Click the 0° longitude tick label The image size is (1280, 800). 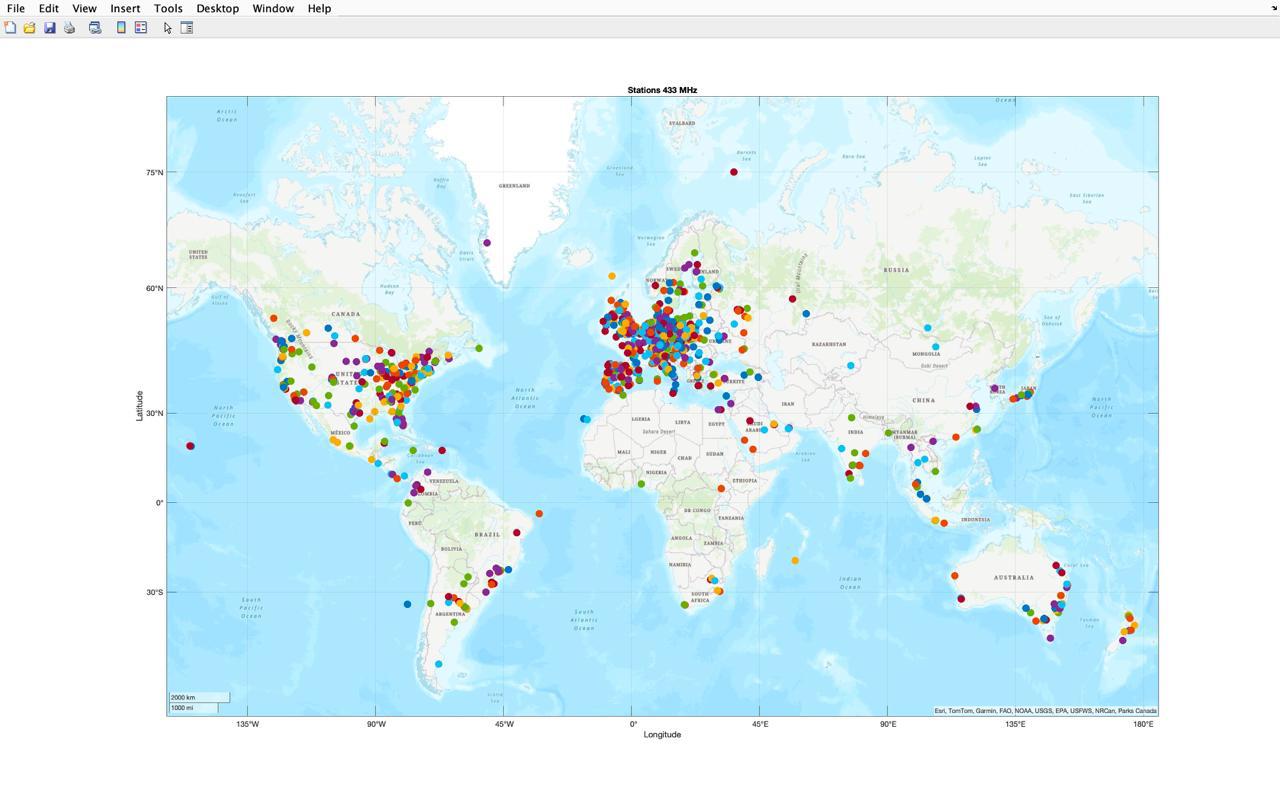point(633,724)
